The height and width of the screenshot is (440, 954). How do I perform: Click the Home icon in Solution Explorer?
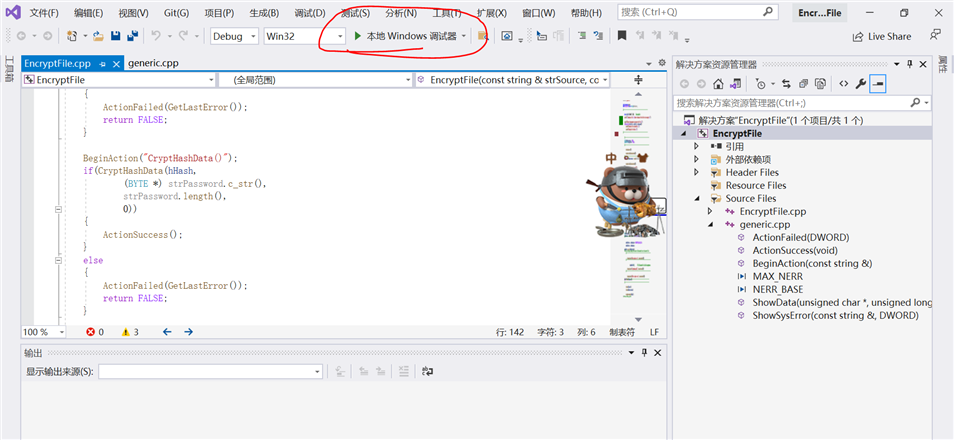click(718, 84)
